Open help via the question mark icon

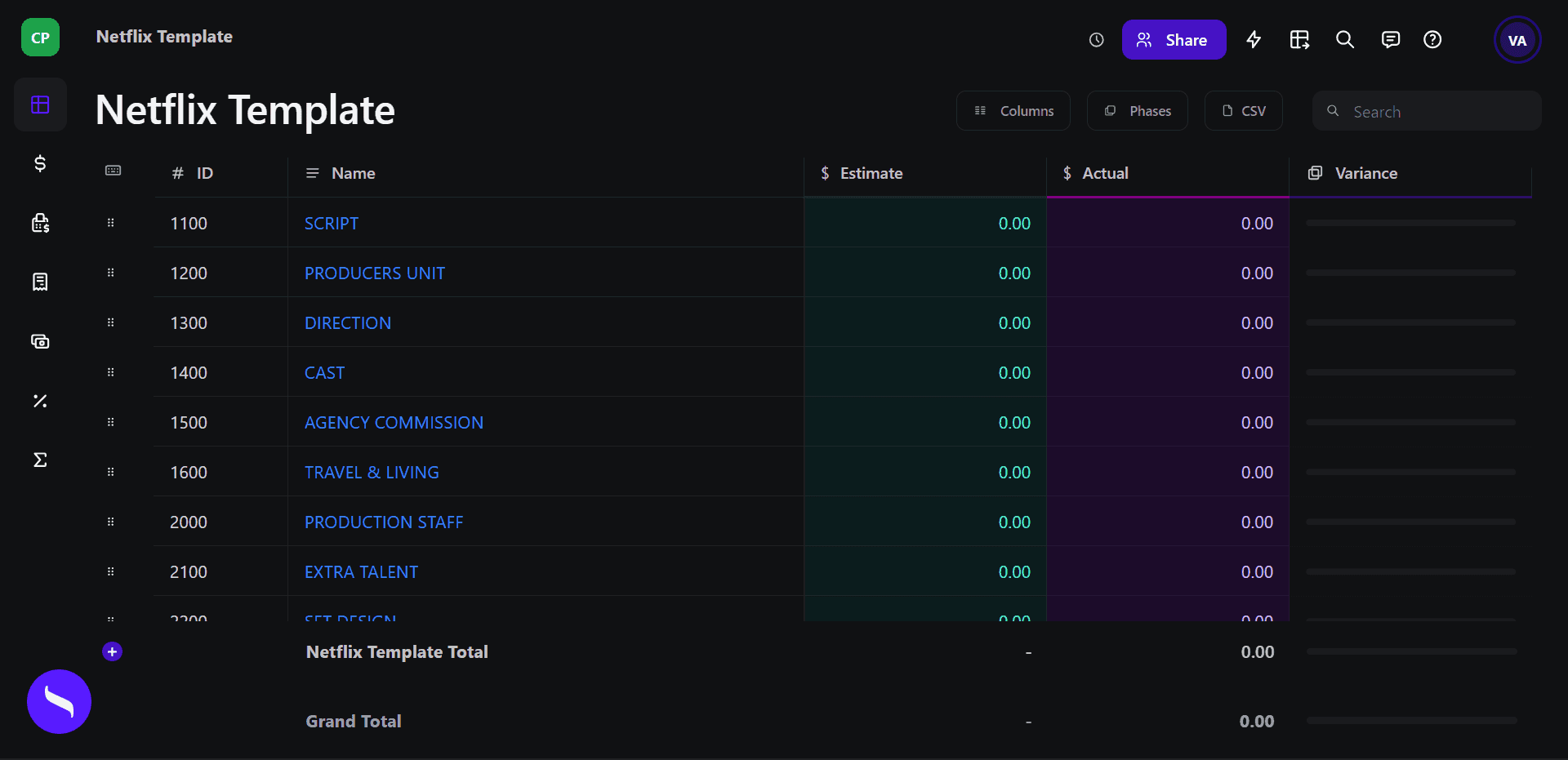click(x=1433, y=39)
